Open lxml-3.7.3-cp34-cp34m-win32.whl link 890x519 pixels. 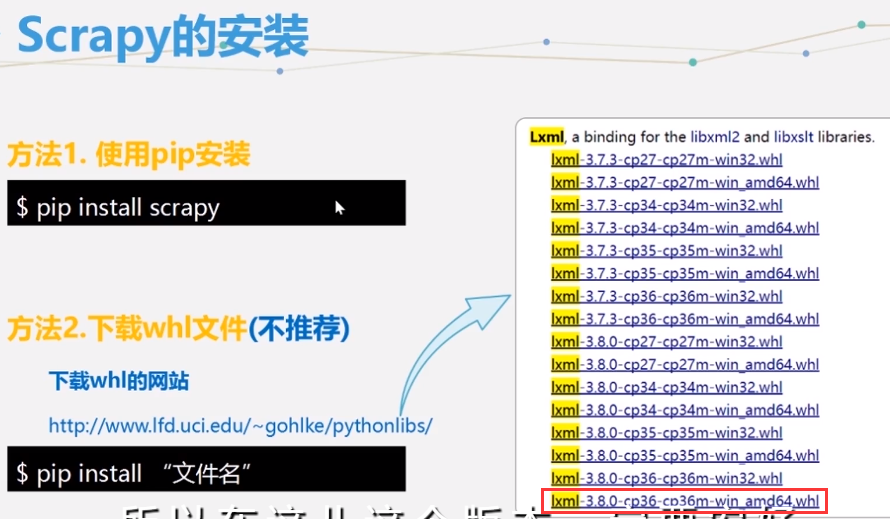point(666,205)
